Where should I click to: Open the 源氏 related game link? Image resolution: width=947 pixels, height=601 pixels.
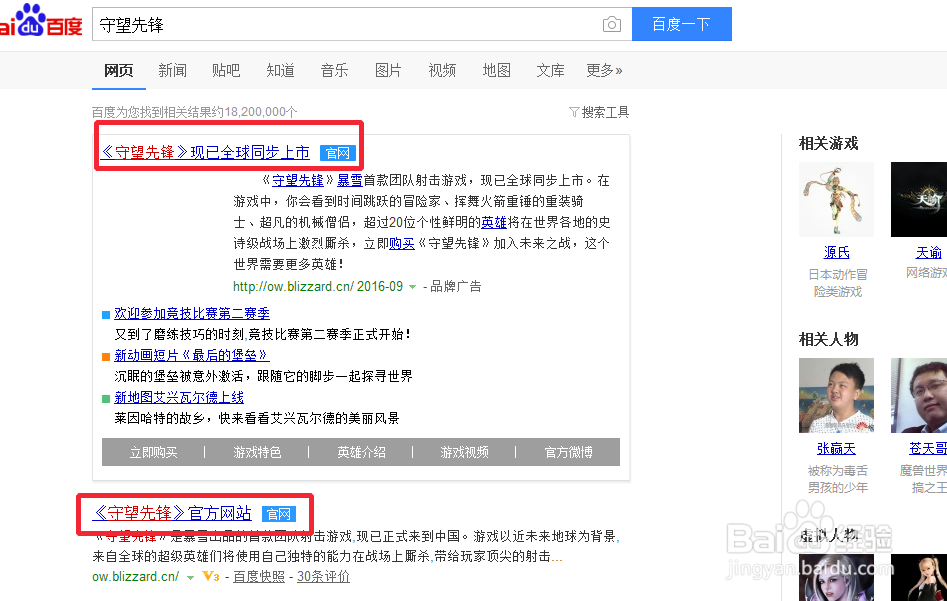[836, 252]
